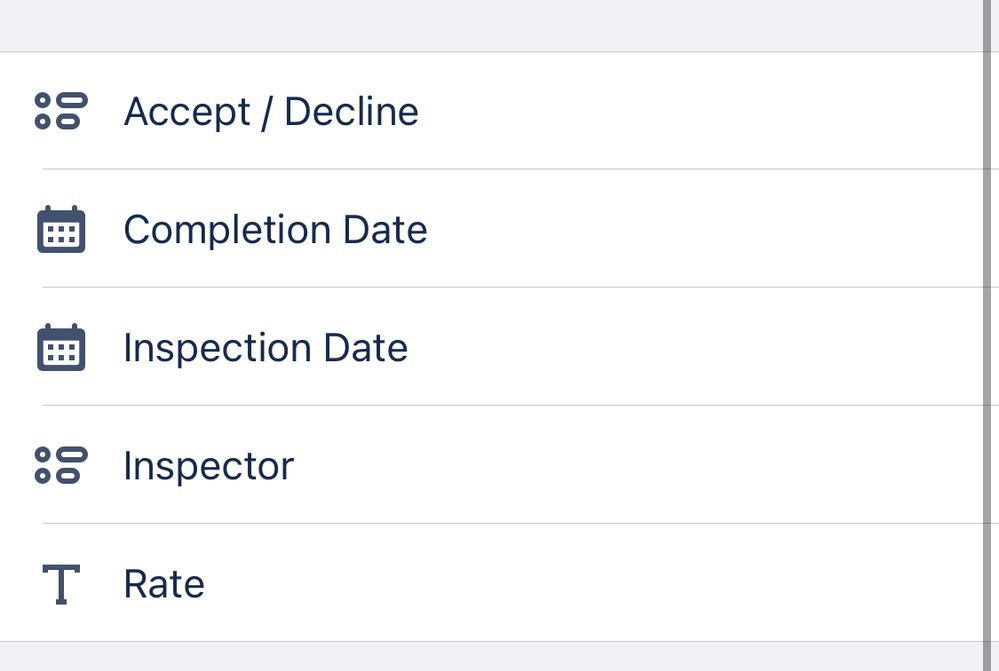Click the blank row area right of 'Rate'
The height and width of the screenshot is (671, 999).
coord(600,584)
